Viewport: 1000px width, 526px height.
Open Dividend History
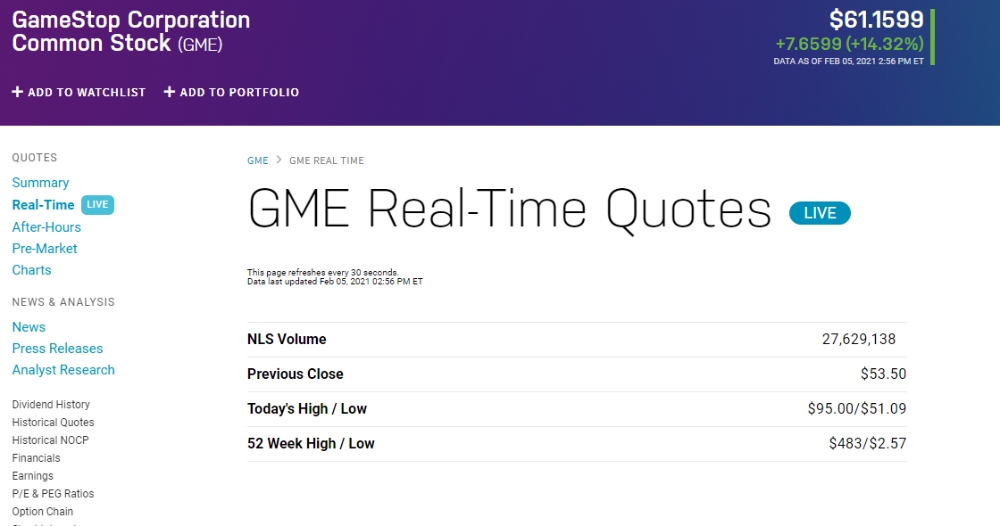pos(51,405)
